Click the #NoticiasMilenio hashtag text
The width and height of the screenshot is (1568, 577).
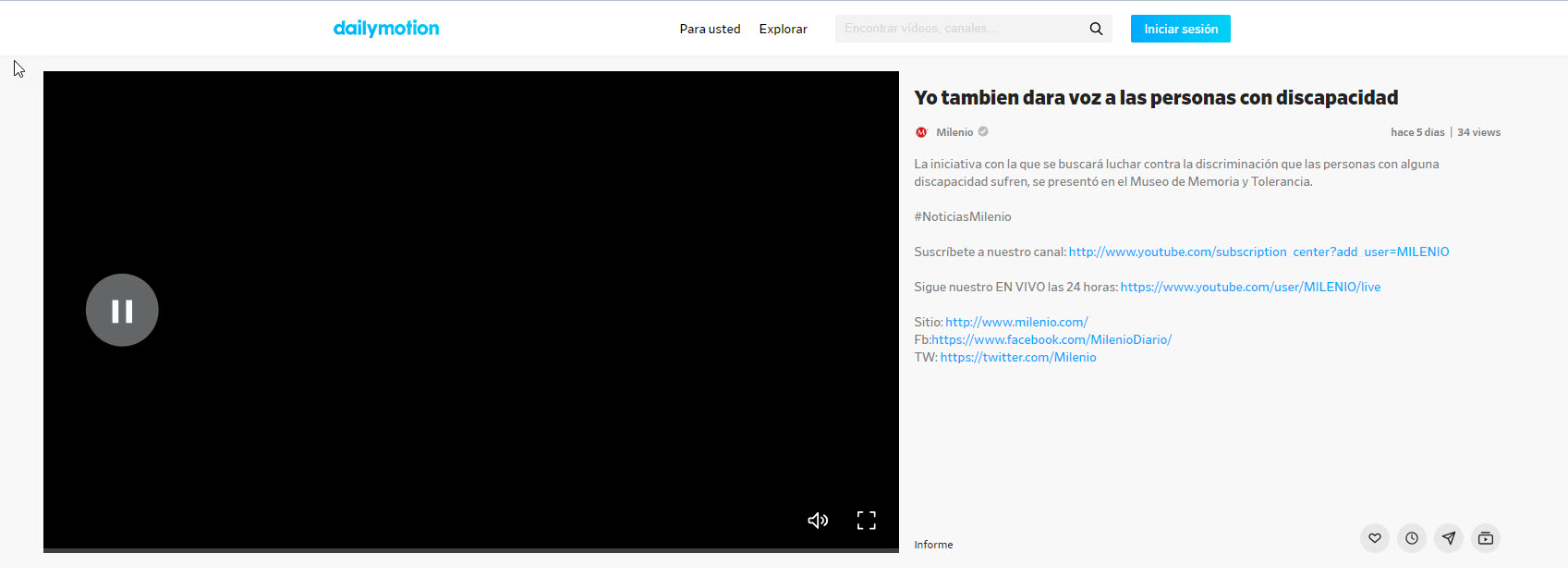click(963, 216)
